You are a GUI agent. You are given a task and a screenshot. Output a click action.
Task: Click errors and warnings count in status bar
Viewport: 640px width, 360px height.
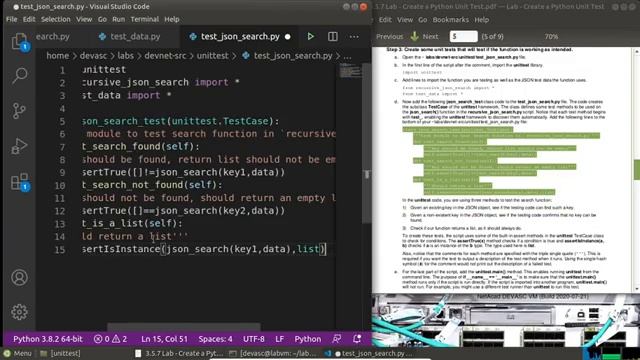pyautogui.click(x=110, y=339)
